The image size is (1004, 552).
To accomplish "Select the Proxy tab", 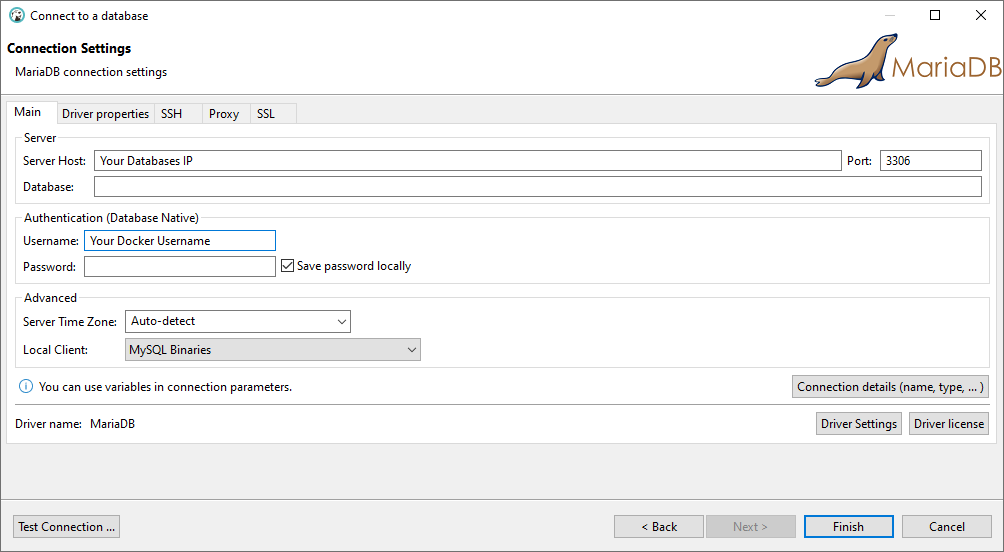I will (224, 114).
